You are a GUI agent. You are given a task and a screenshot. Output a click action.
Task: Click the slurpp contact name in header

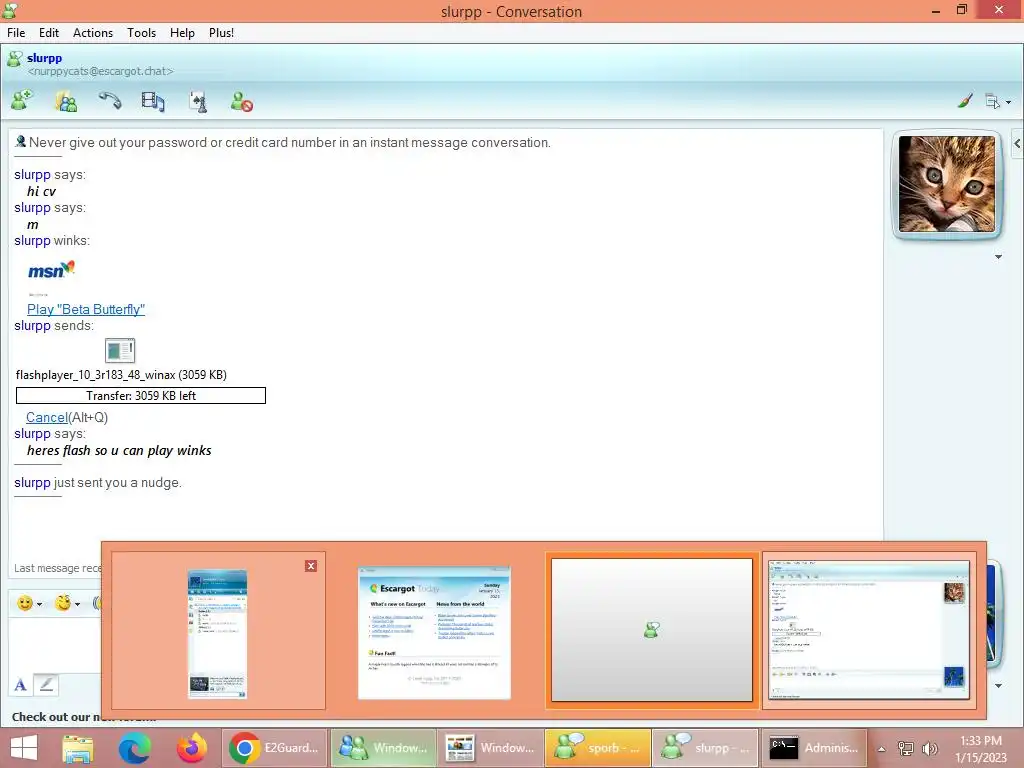click(x=44, y=58)
